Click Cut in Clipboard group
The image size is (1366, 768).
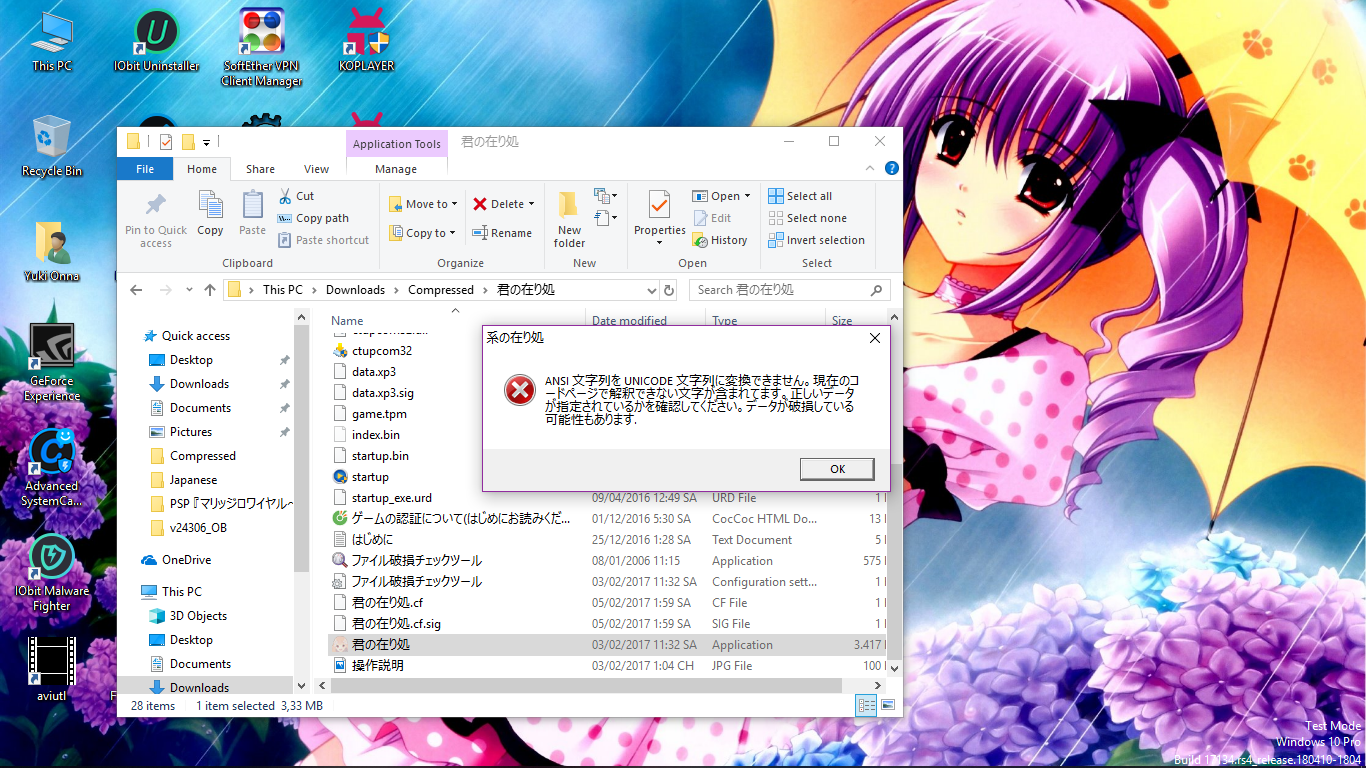click(x=296, y=196)
